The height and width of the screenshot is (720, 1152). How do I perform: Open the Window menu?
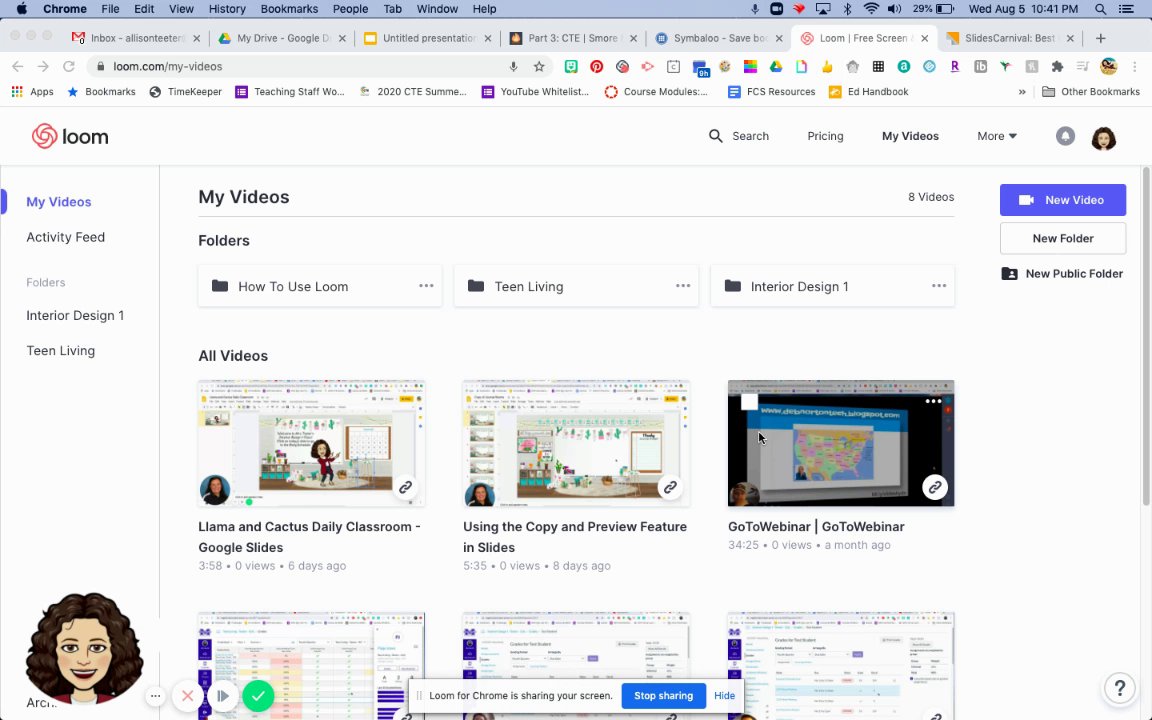437,9
